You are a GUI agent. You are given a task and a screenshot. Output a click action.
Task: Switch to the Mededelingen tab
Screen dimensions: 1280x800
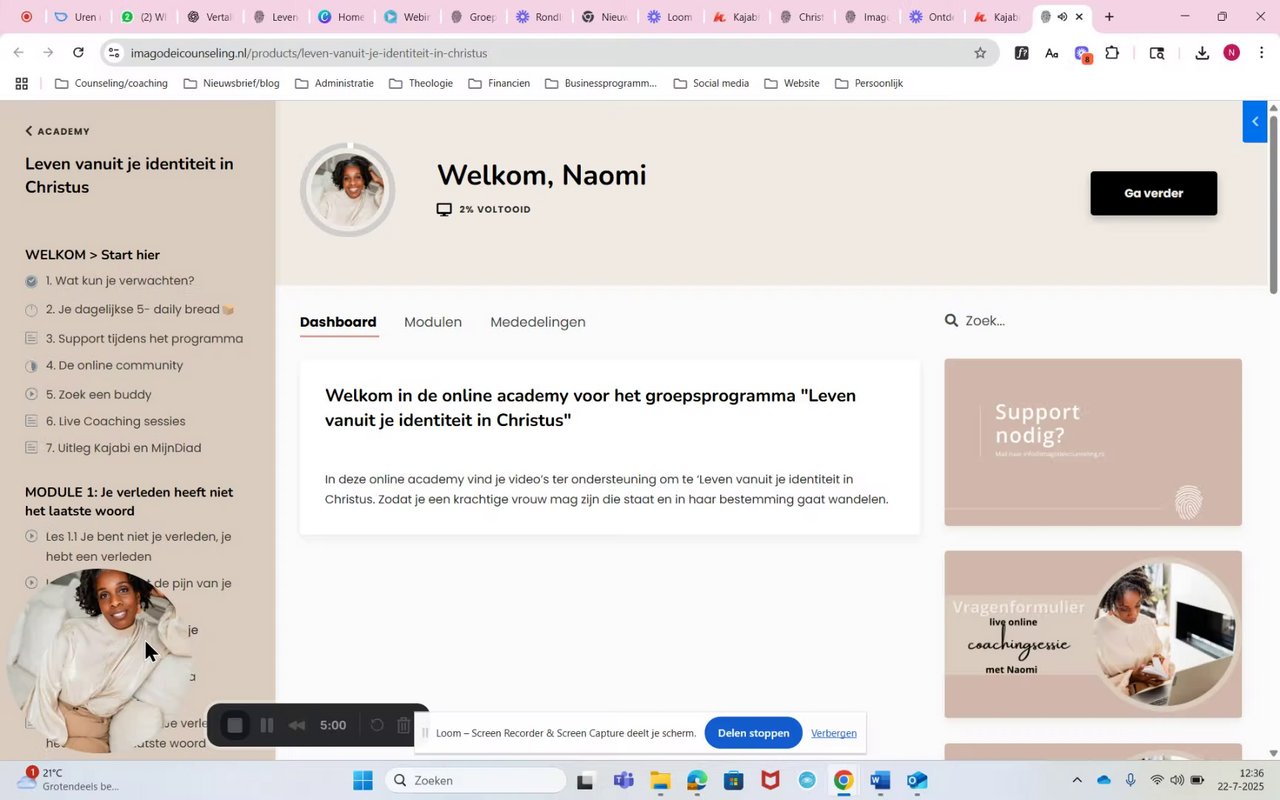(538, 322)
